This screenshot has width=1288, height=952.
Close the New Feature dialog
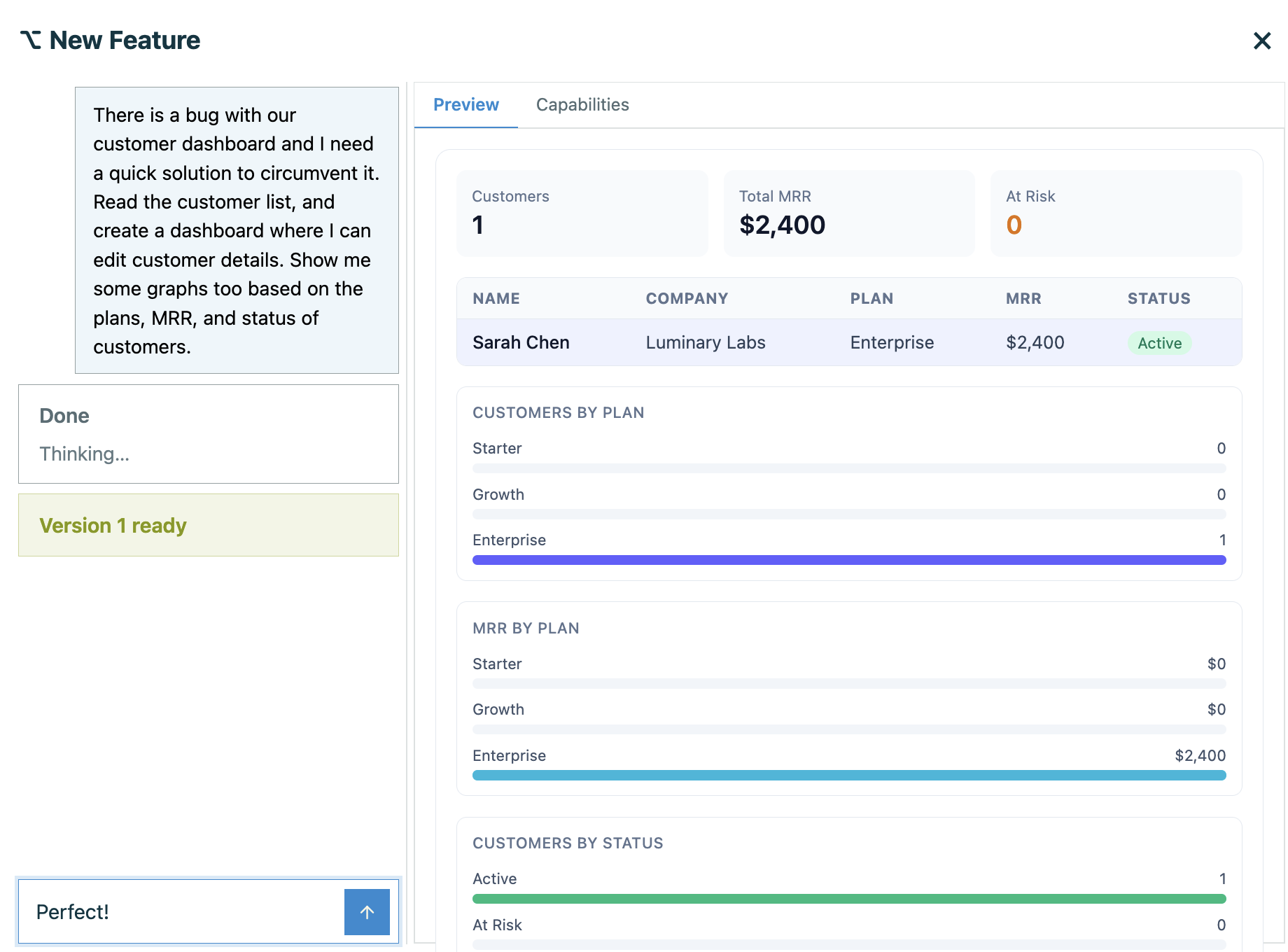pos(1261,41)
